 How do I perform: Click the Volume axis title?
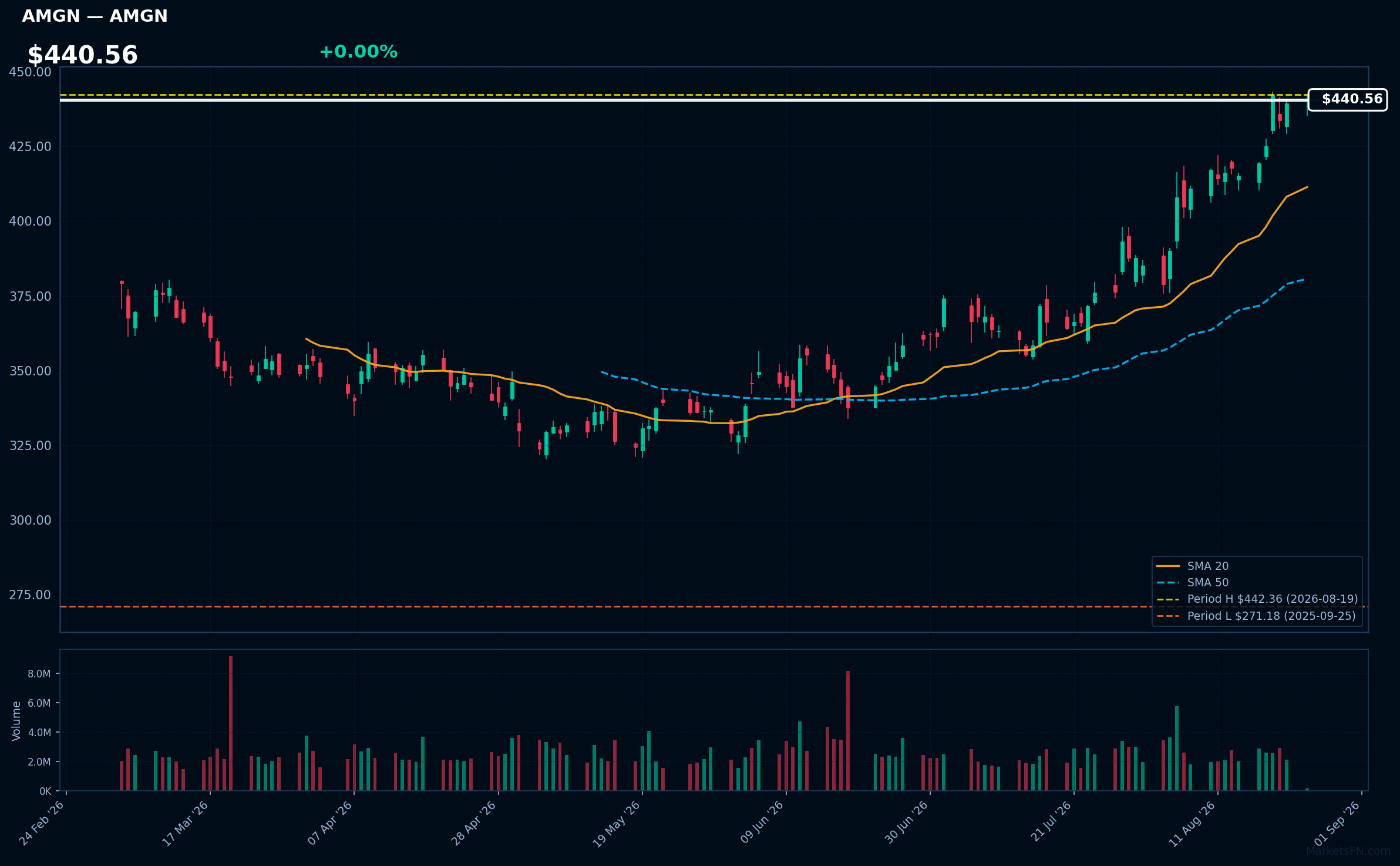[x=16, y=721]
